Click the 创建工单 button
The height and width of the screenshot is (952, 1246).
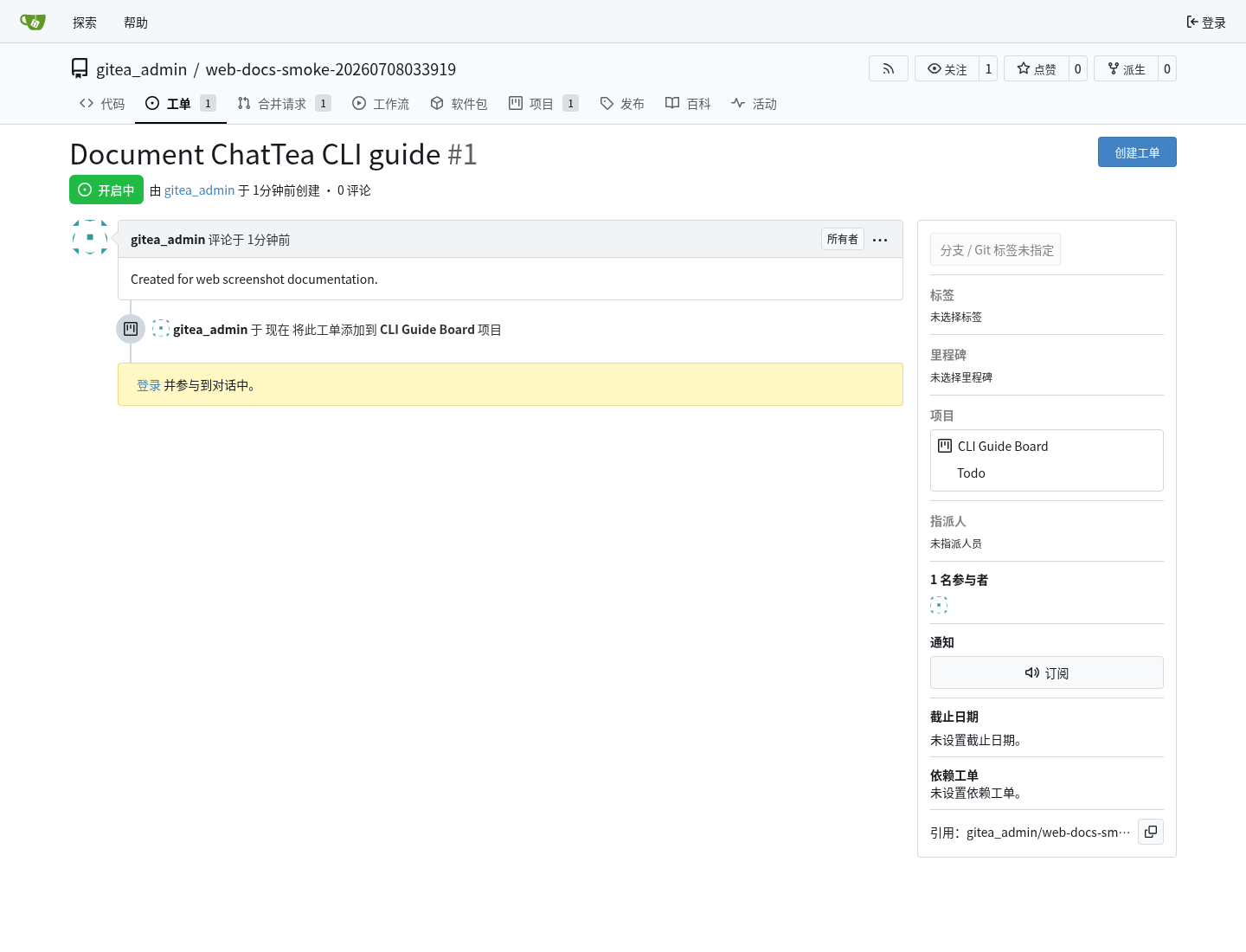(1137, 152)
